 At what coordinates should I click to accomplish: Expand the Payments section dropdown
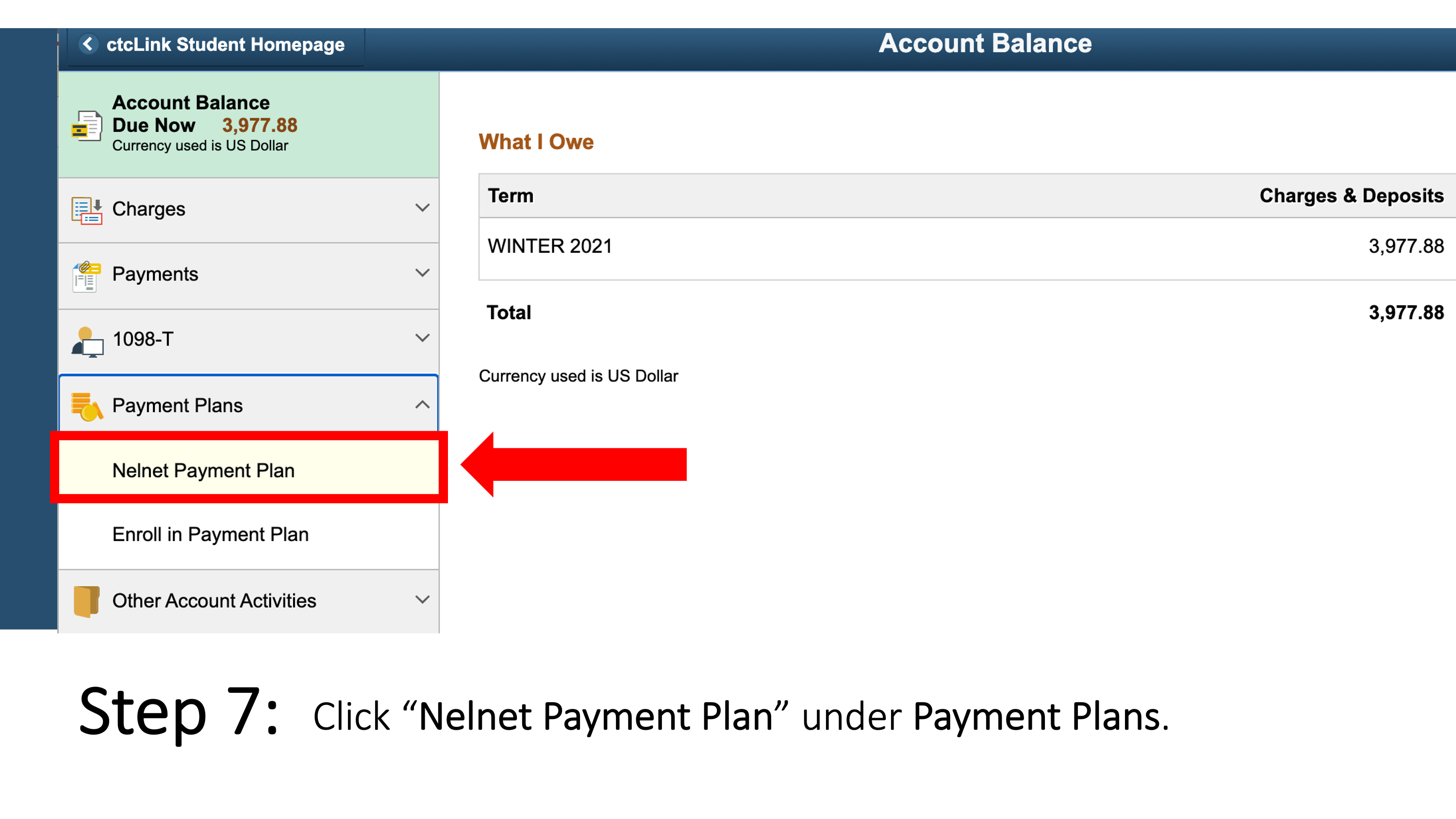click(423, 273)
